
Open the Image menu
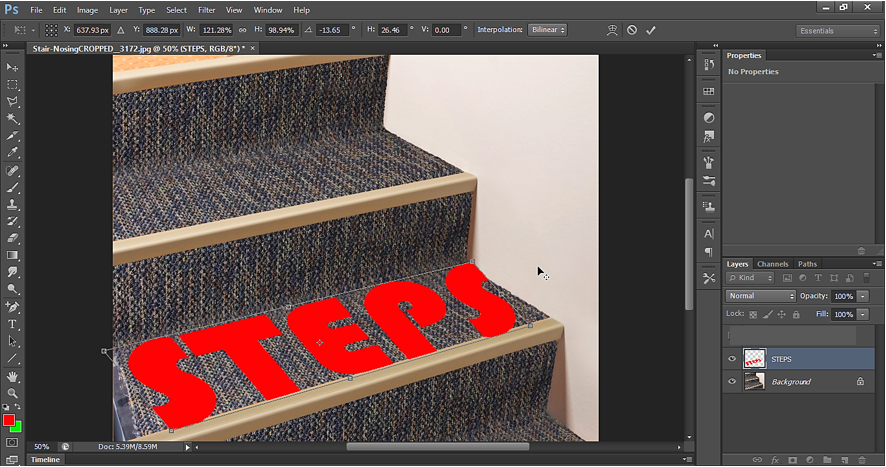tap(87, 10)
